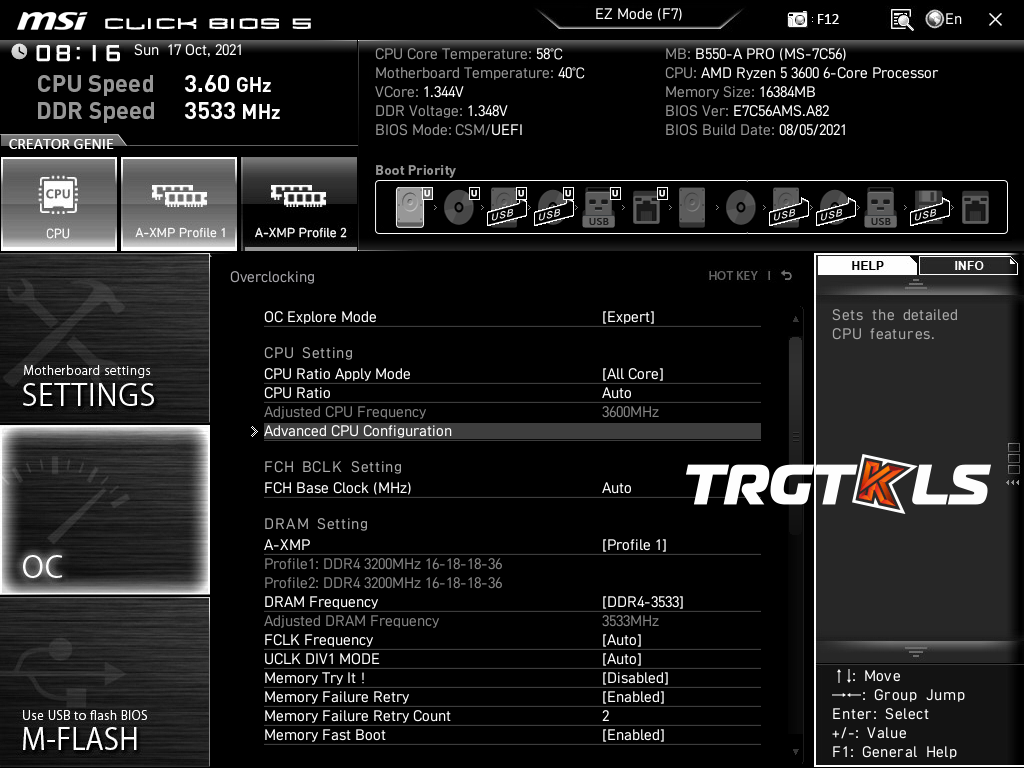
Task: Click the hot key back arrow icon
Action: (787, 276)
